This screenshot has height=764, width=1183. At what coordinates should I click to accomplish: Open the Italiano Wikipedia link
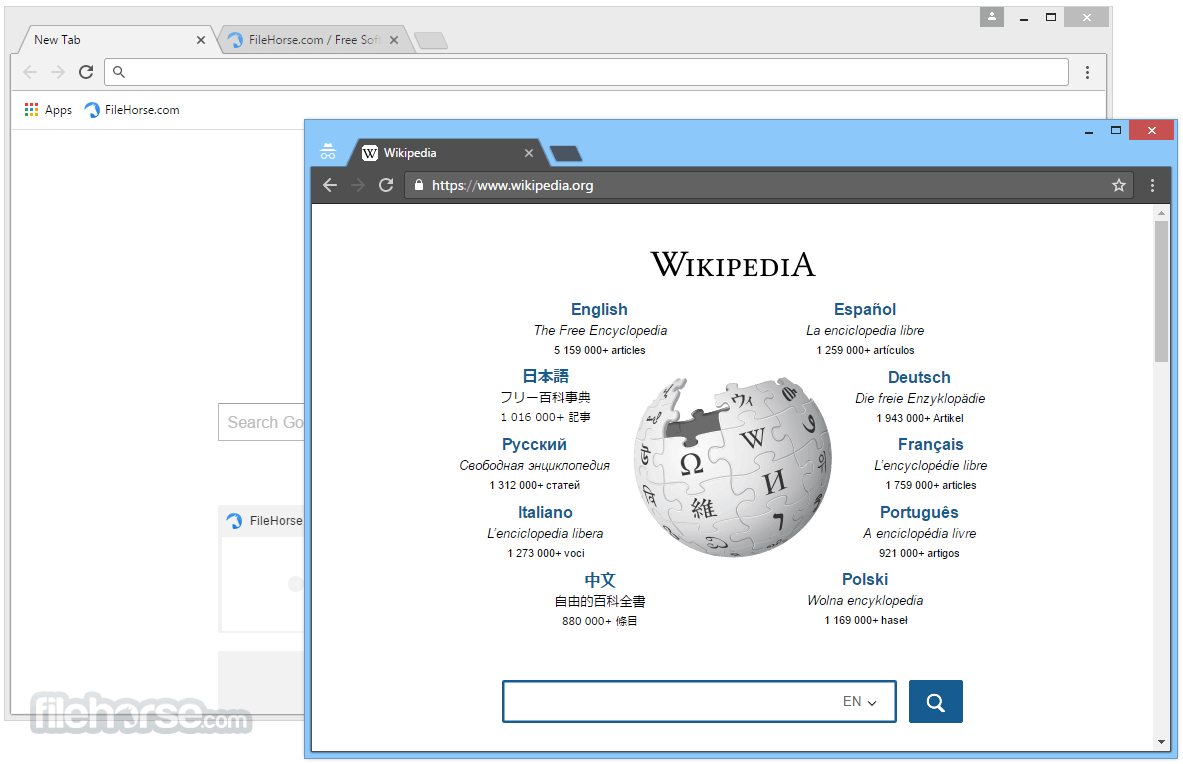point(545,512)
